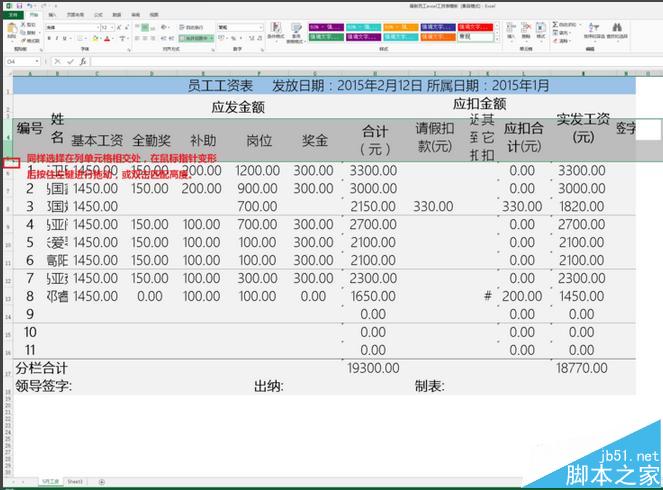Image resolution: width=663 pixels, height=490 pixels.
Task: Toggle Italic formatting
Action: tap(57, 38)
